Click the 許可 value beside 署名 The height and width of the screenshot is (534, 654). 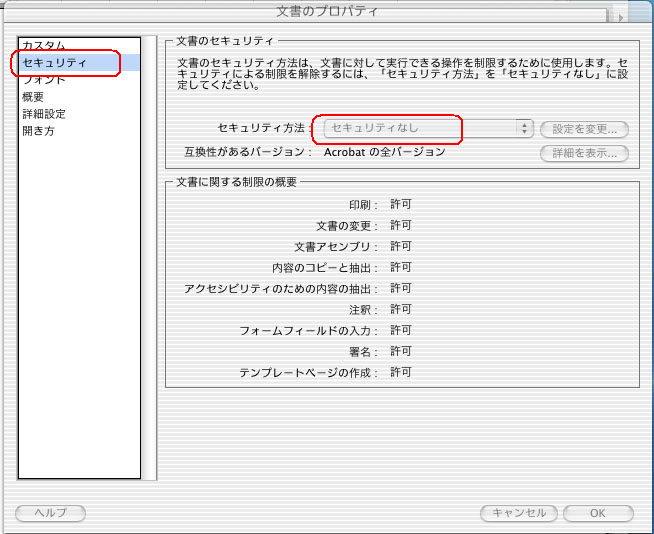[x=401, y=351]
